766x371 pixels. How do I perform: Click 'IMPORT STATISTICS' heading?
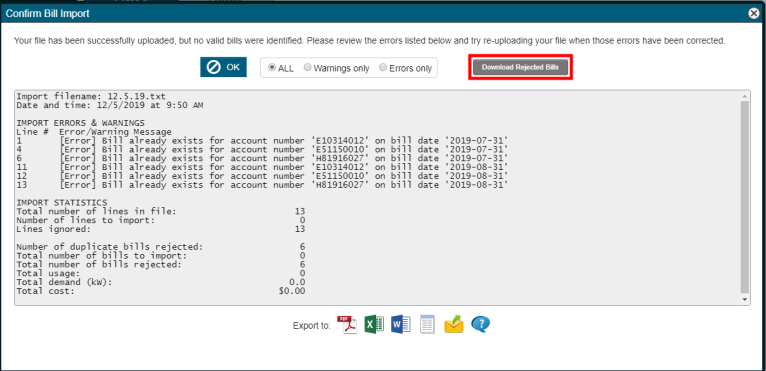coord(62,202)
